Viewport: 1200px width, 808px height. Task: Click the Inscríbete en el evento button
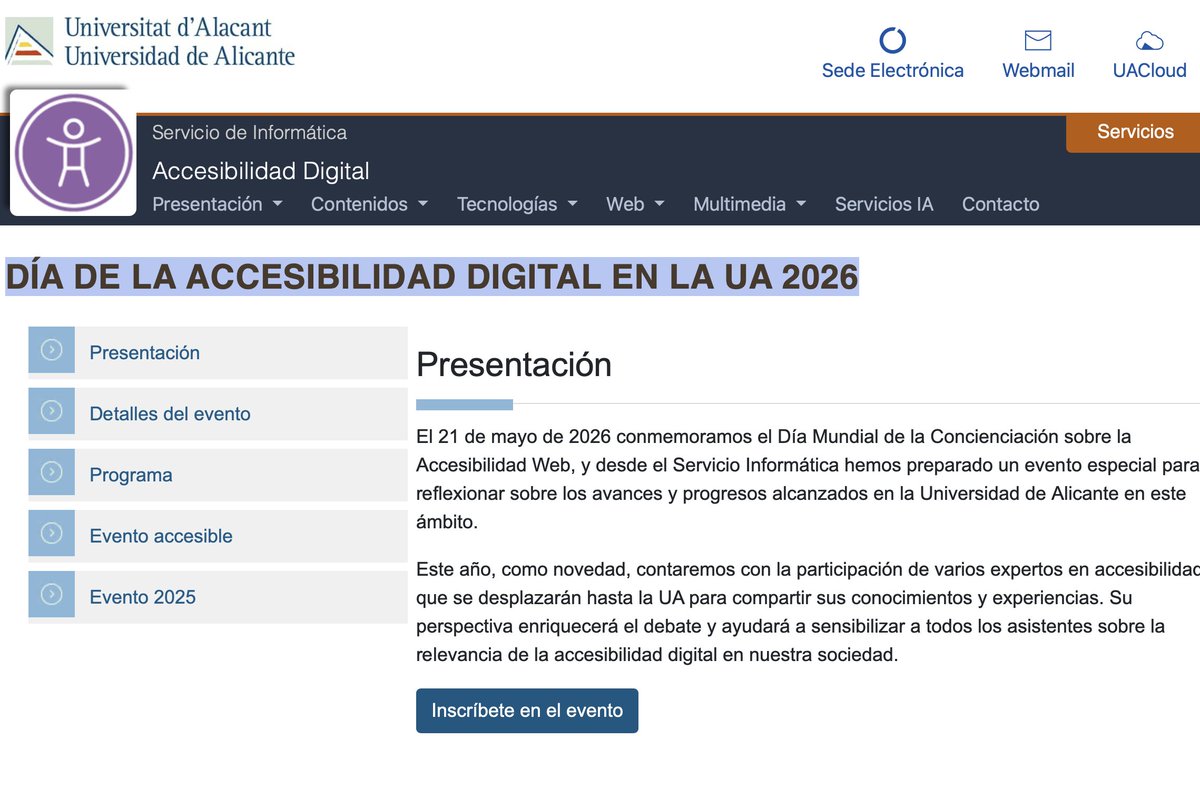click(x=527, y=711)
